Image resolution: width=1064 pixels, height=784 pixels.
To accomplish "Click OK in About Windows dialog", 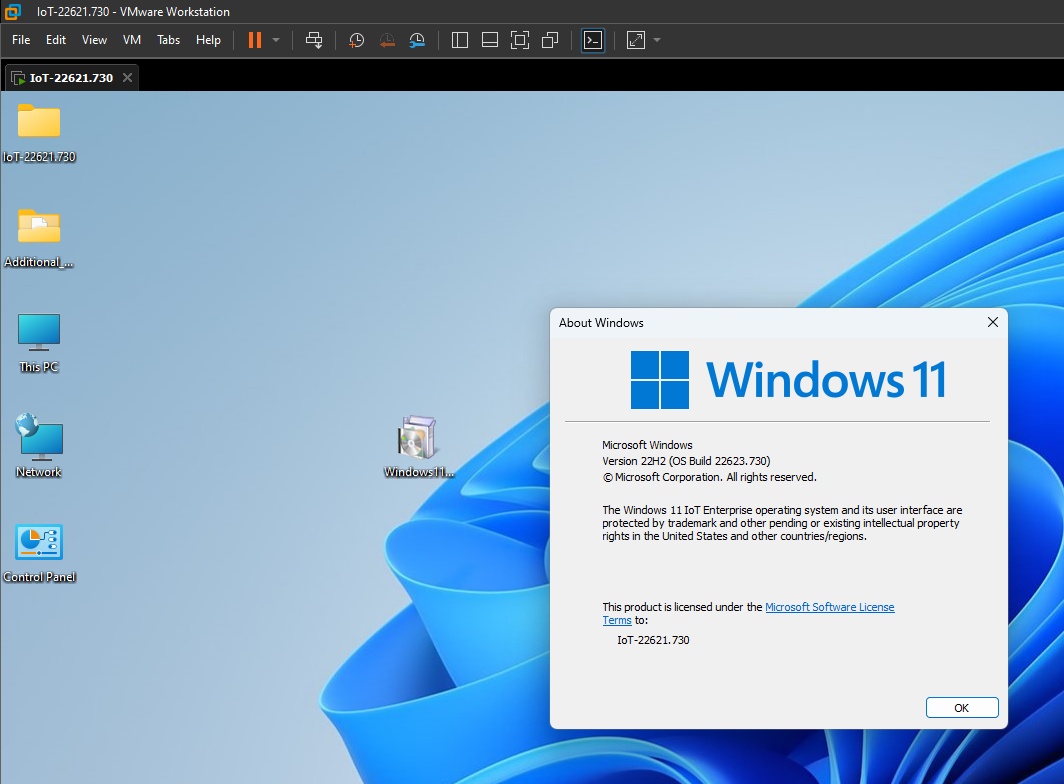I will point(962,707).
